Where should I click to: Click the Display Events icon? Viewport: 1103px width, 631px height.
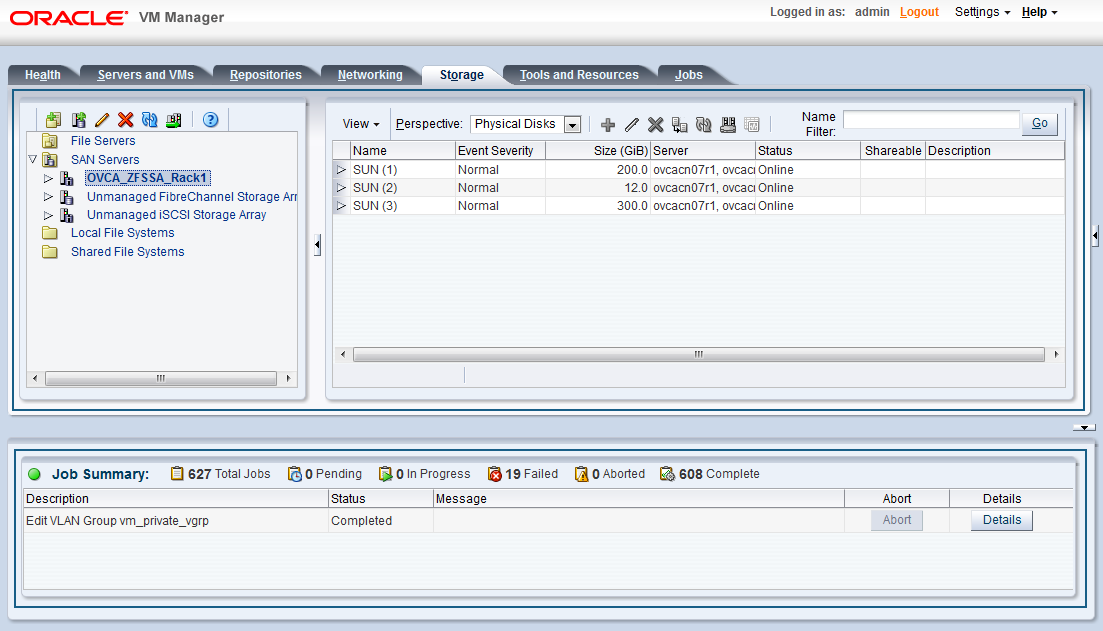(x=752, y=125)
